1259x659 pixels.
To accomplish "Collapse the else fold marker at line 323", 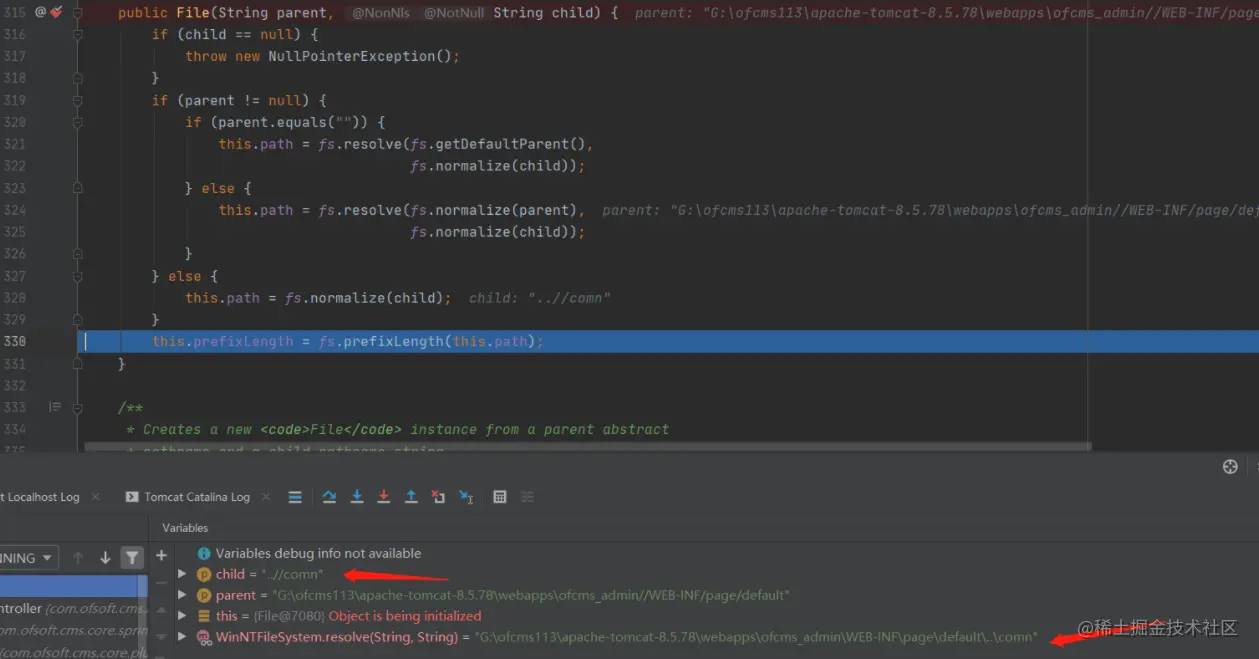I will pos(78,188).
